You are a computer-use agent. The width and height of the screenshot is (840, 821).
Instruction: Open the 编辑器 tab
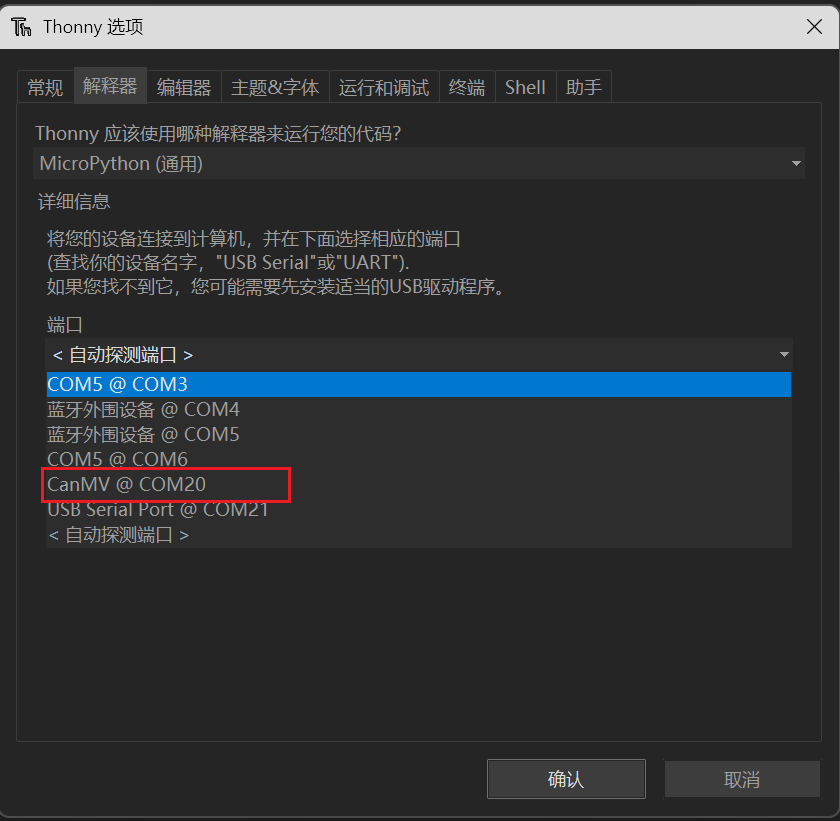[184, 87]
